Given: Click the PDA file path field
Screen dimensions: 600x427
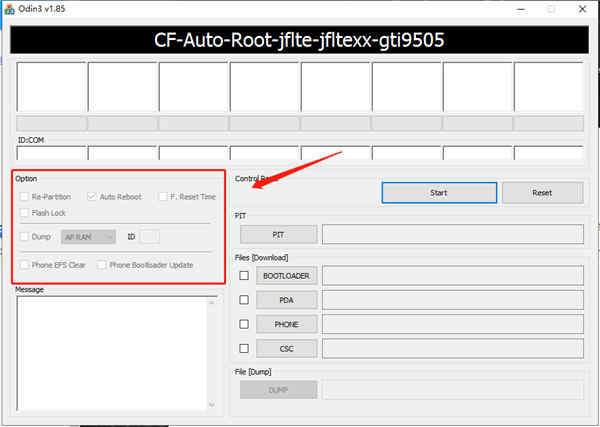Looking at the screenshot, I should [453, 300].
